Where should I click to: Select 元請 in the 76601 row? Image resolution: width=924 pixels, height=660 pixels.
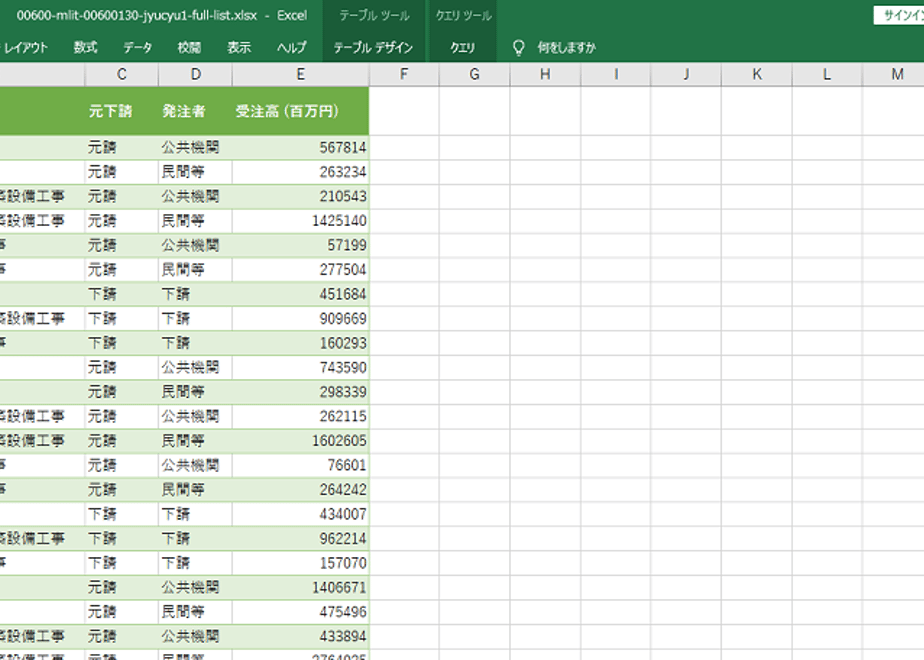pyautogui.click(x=102, y=466)
